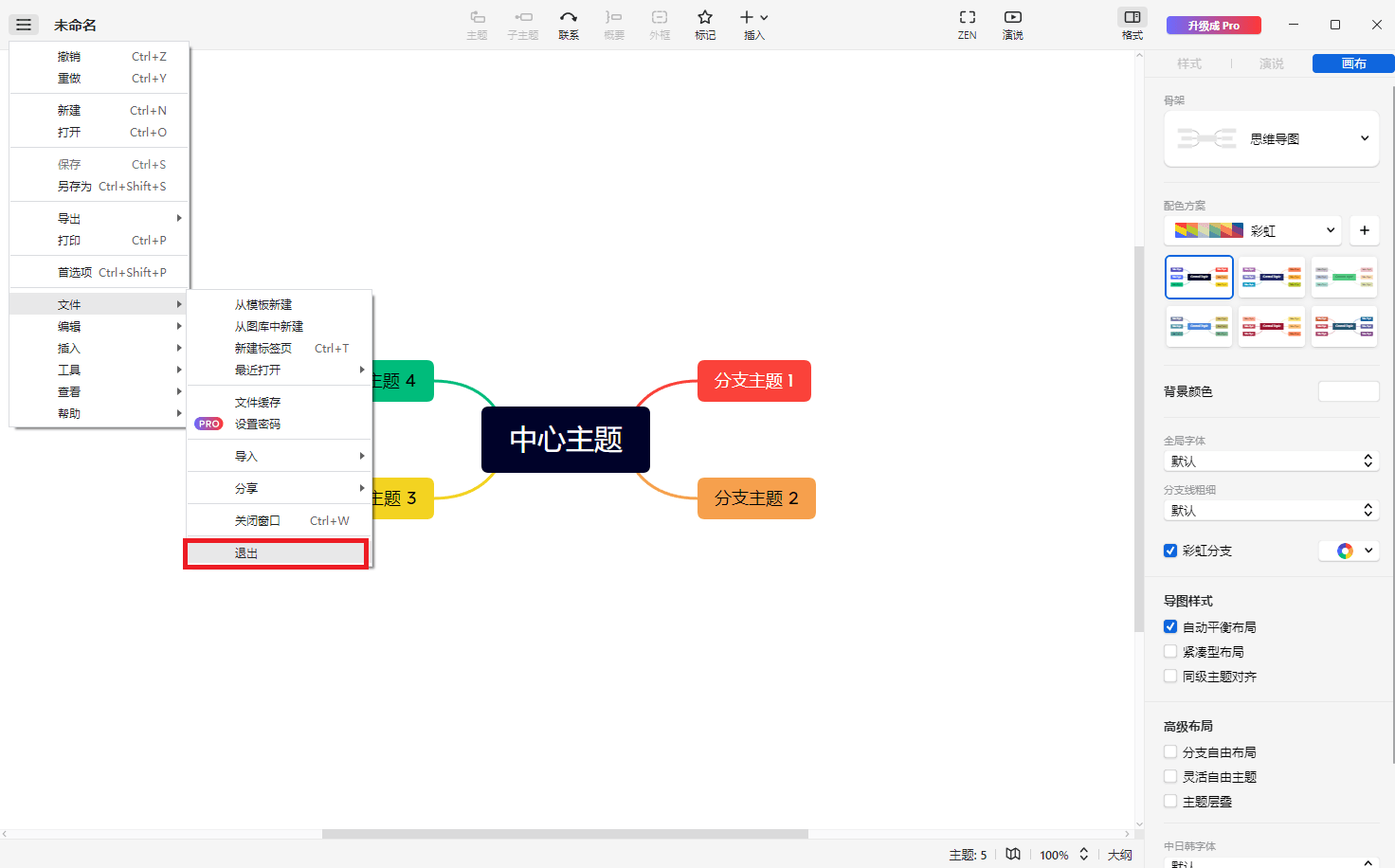Enable 灵活自由主题 checkbox
1395x868 pixels.
(1170, 776)
